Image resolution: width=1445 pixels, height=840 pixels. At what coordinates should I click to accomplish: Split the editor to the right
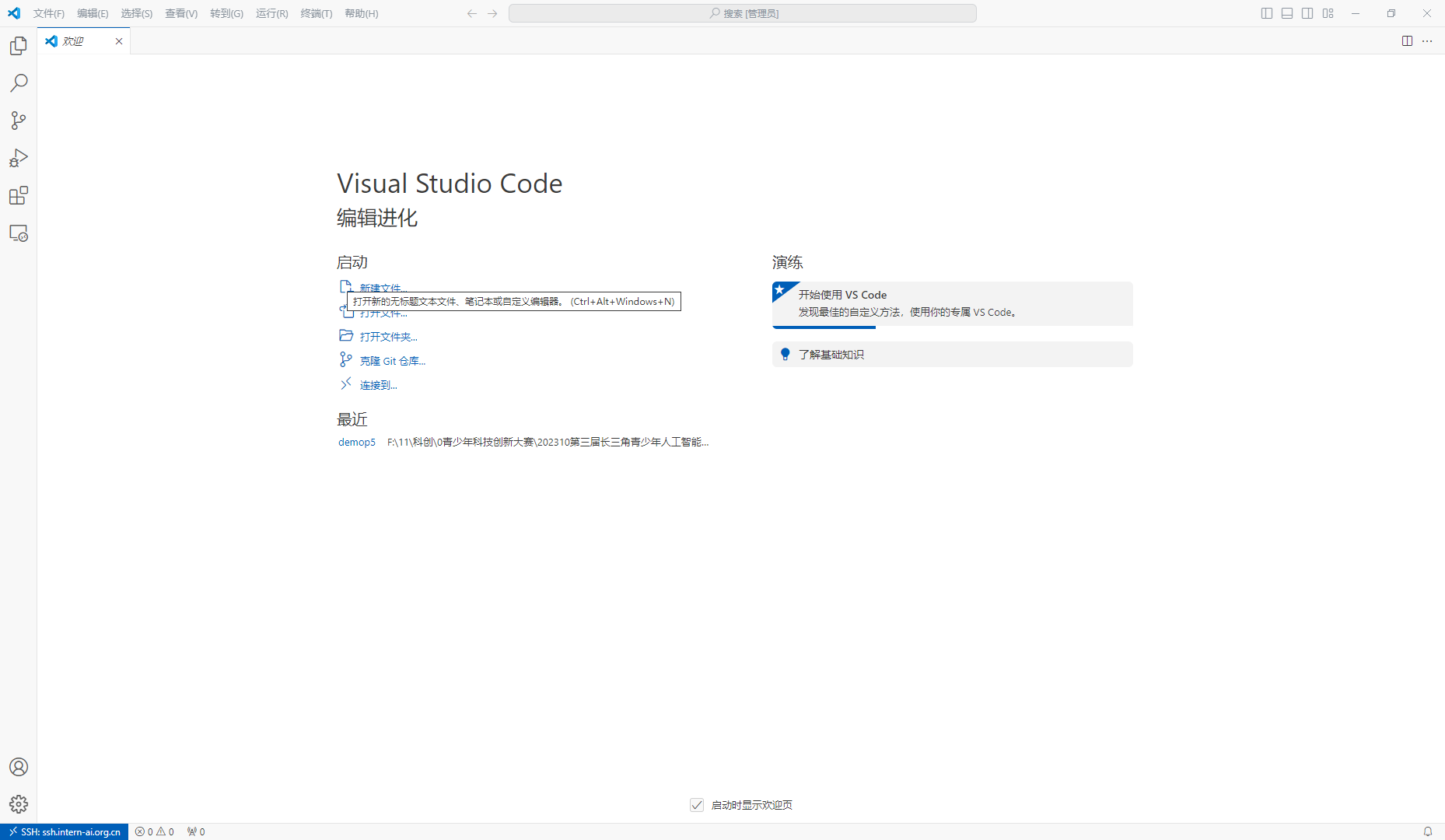pyautogui.click(x=1407, y=41)
